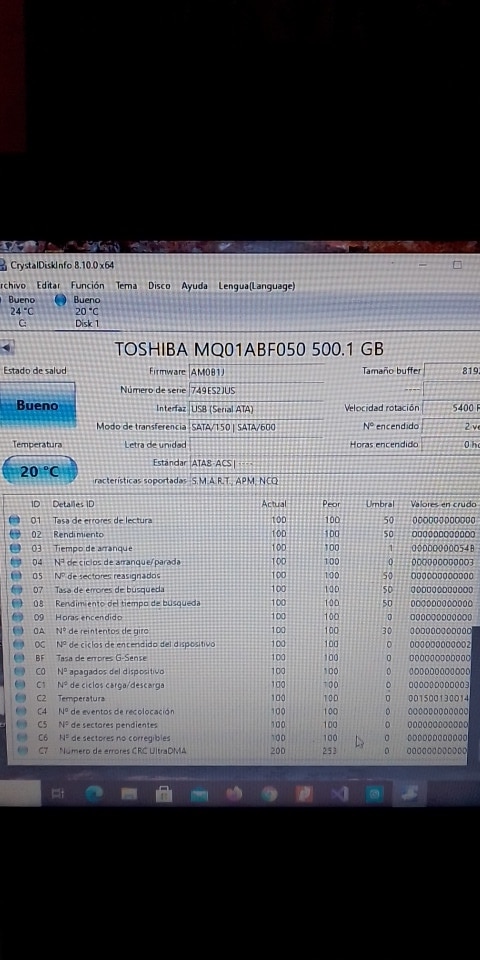The width and height of the screenshot is (480, 960).
Task: Click the Valores en crudo column header
Action: [443, 504]
